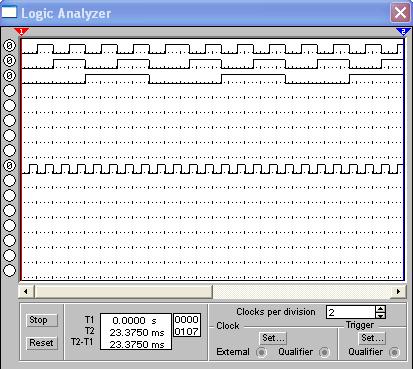Click the scrollbar right arrow
413x369 pixels.
(x=398, y=292)
